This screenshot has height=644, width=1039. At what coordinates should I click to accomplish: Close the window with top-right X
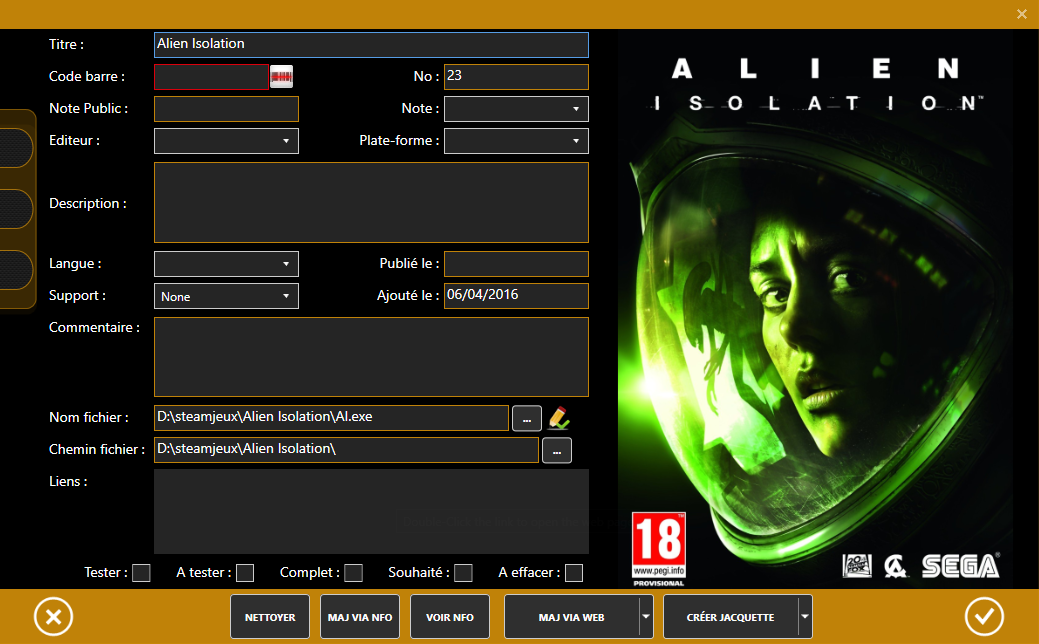(1021, 14)
